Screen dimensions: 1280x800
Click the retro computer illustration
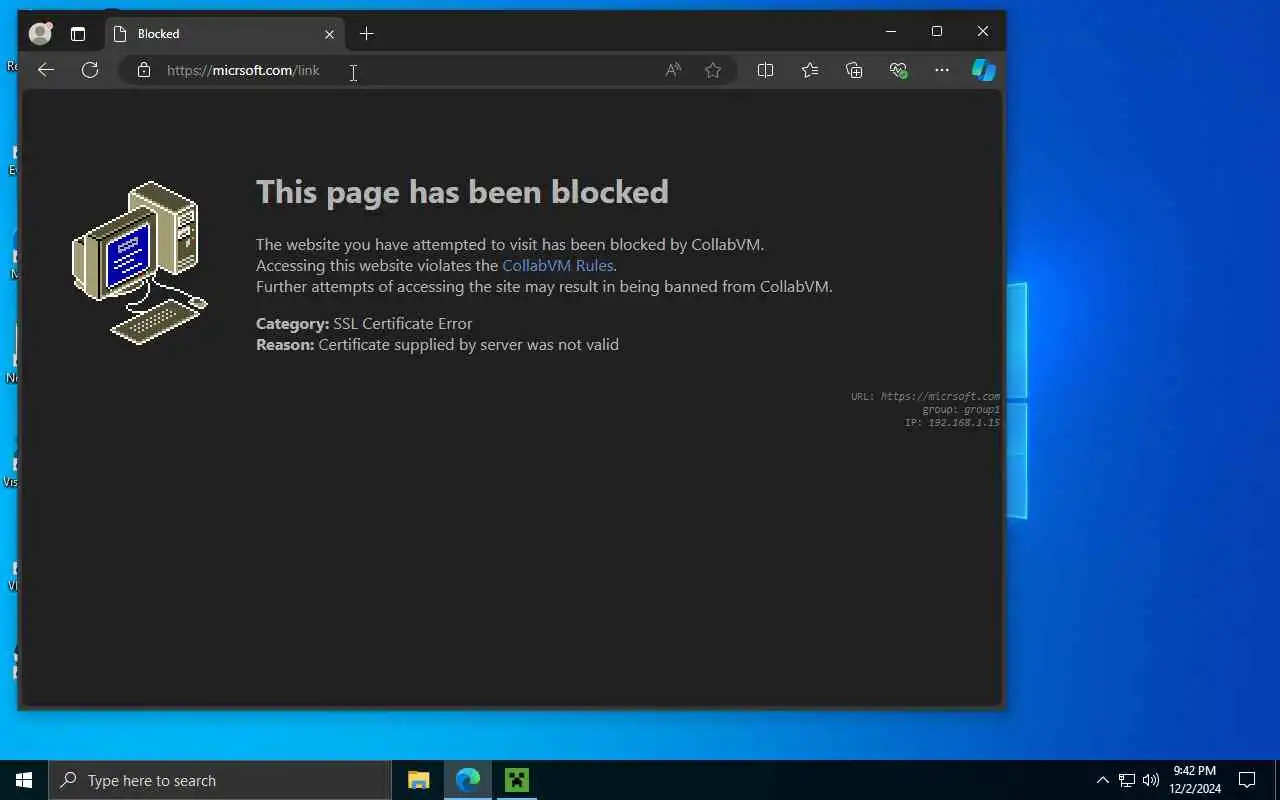point(140,263)
